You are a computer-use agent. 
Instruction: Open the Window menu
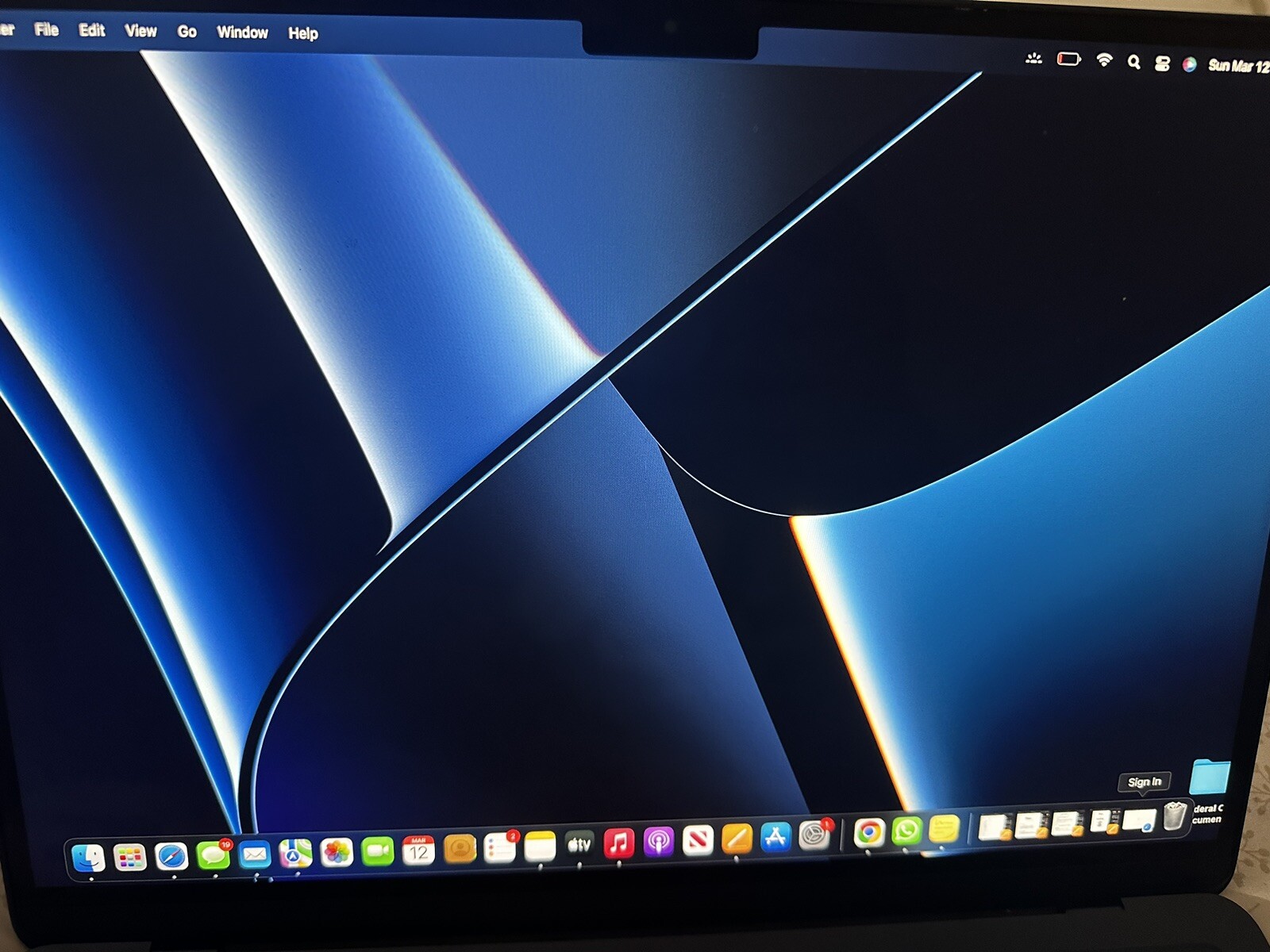[x=243, y=33]
